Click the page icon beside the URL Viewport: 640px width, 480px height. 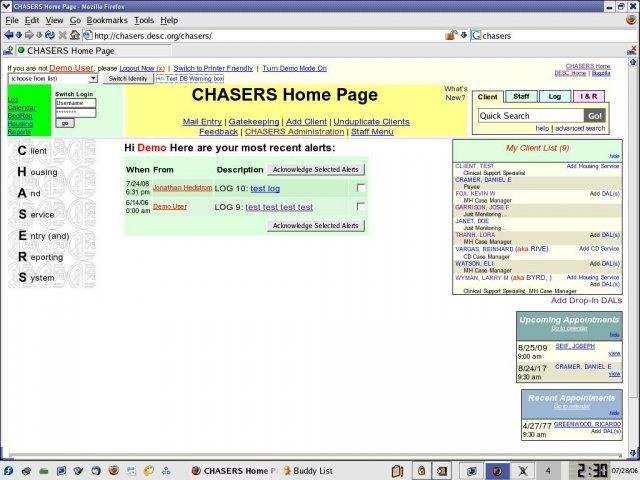88,36
